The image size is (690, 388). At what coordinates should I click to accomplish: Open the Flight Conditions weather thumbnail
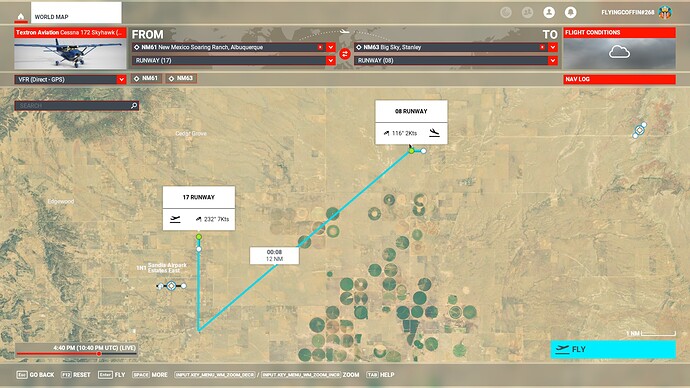[619, 53]
